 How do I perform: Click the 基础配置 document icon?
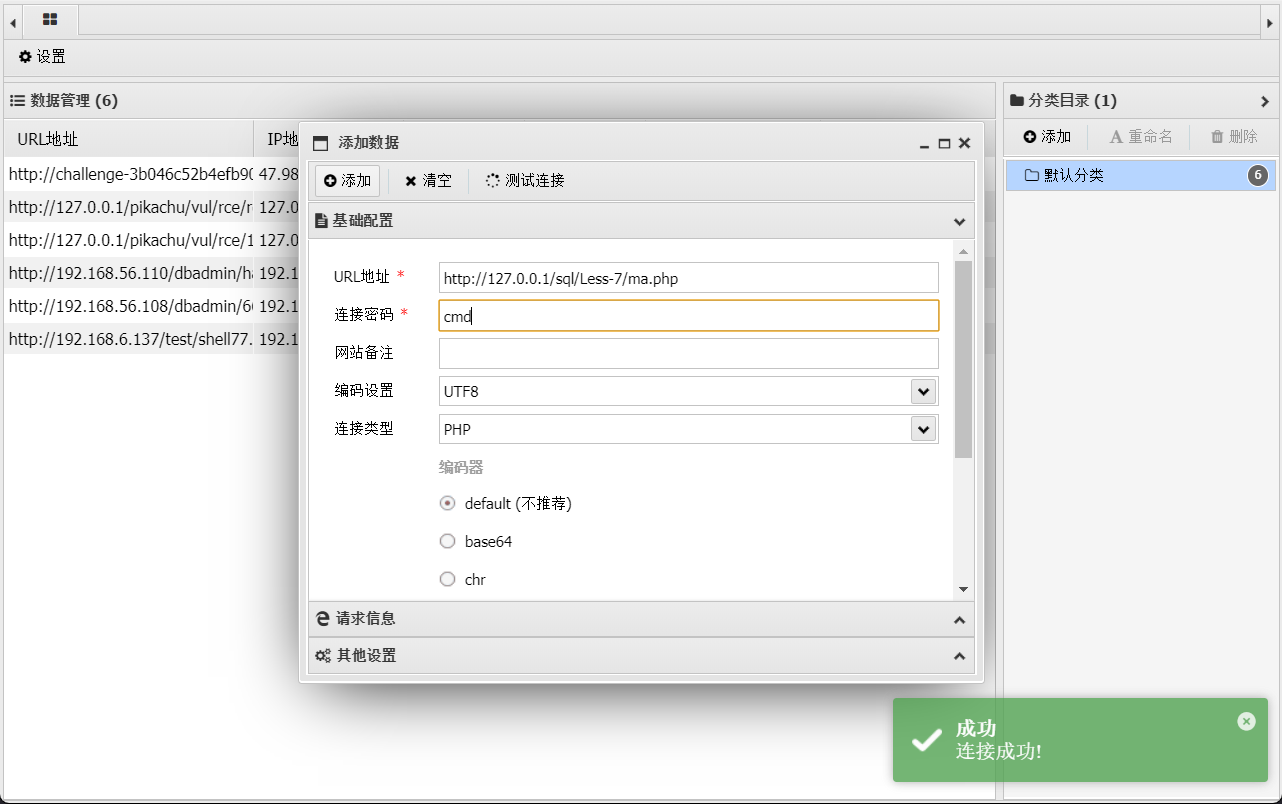(x=322, y=221)
